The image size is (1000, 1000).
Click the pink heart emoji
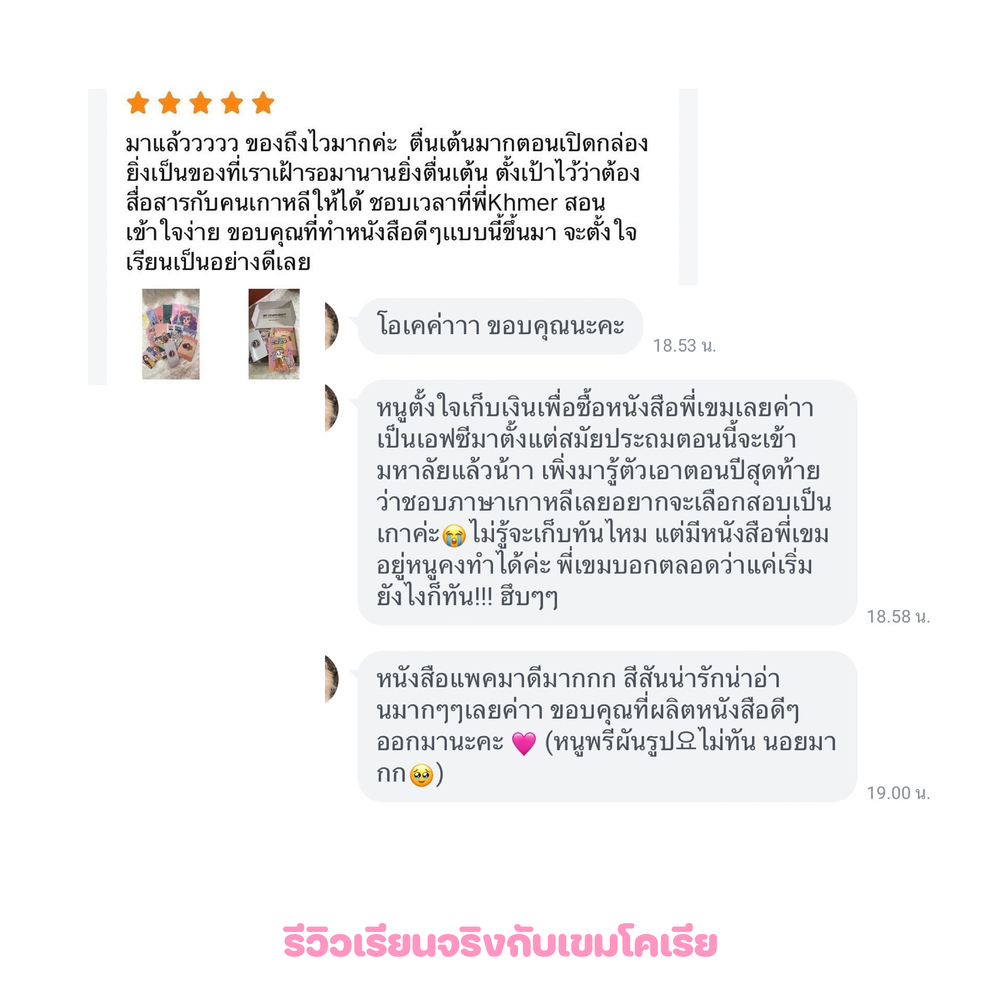pos(524,744)
